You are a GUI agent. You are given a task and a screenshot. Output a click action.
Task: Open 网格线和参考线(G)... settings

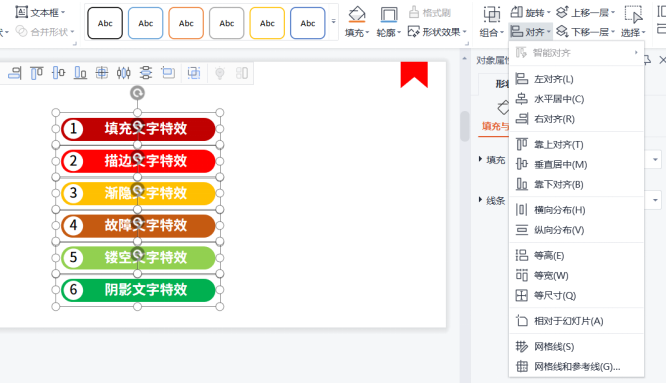tap(576, 367)
